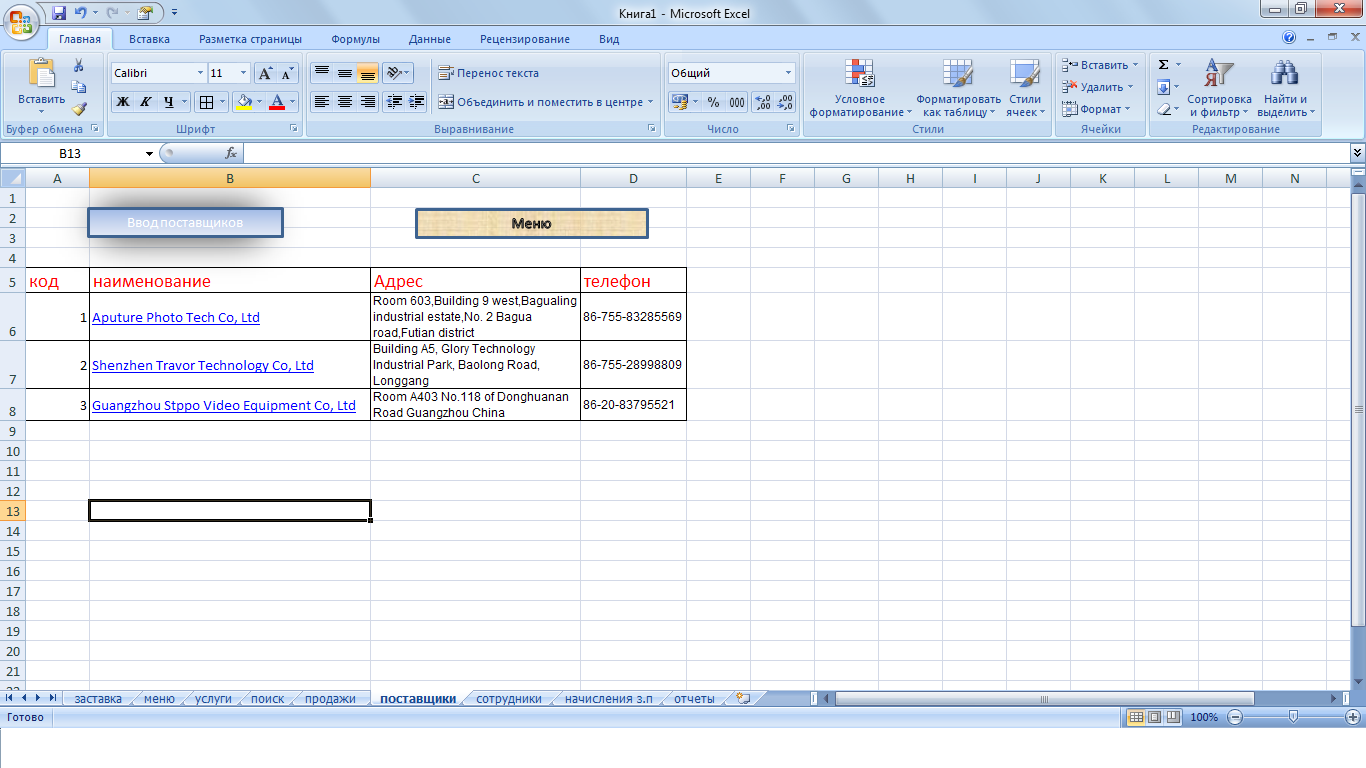Open the Данные ribbon tab
This screenshot has width=1366, height=768.
tap(430, 39)
